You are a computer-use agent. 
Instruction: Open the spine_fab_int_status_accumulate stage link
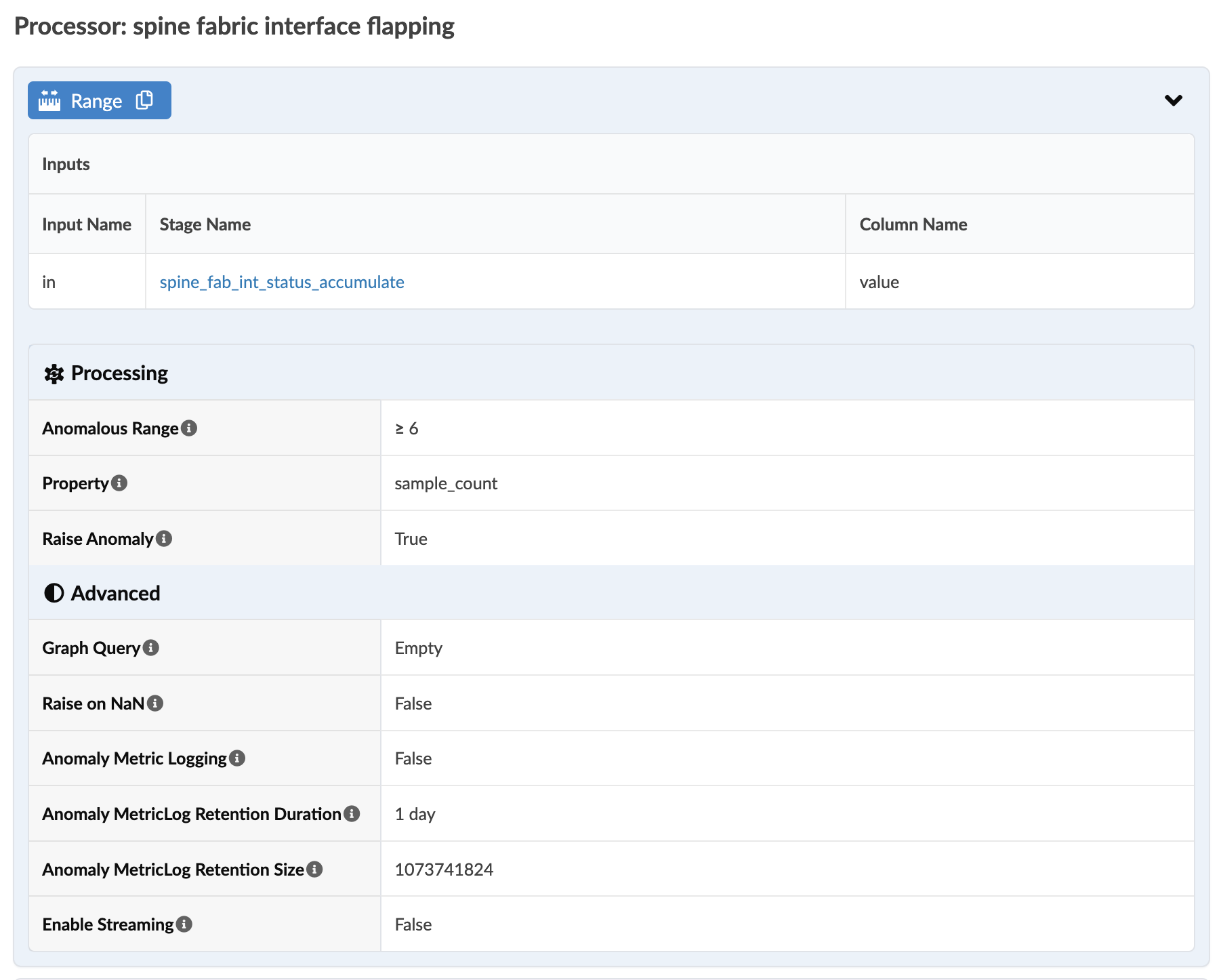click(281, 282)
